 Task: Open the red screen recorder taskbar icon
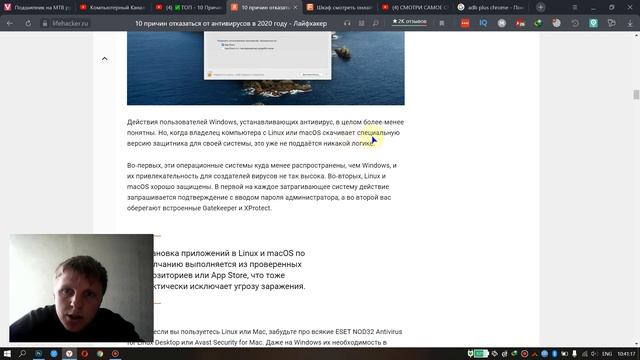pyautogui.click(x=116, y=353)
